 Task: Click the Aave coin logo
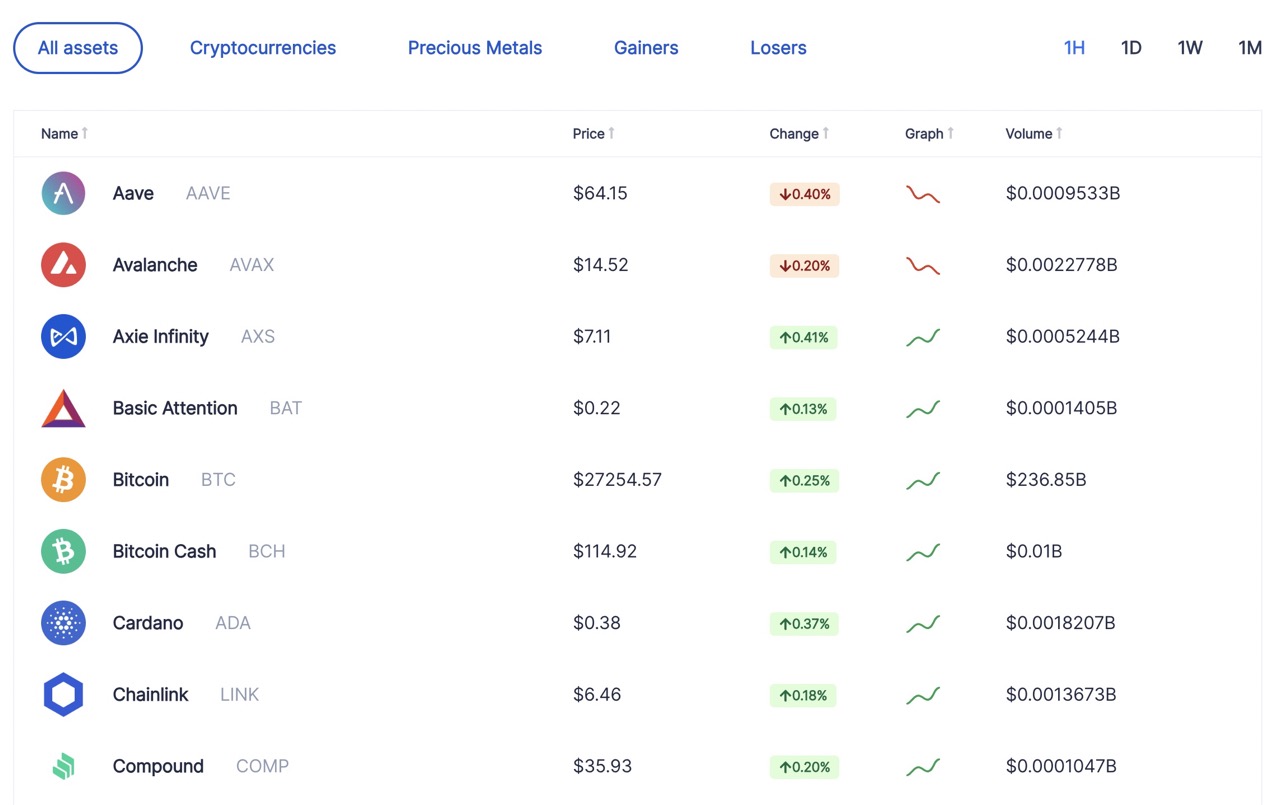pos(63,193)
